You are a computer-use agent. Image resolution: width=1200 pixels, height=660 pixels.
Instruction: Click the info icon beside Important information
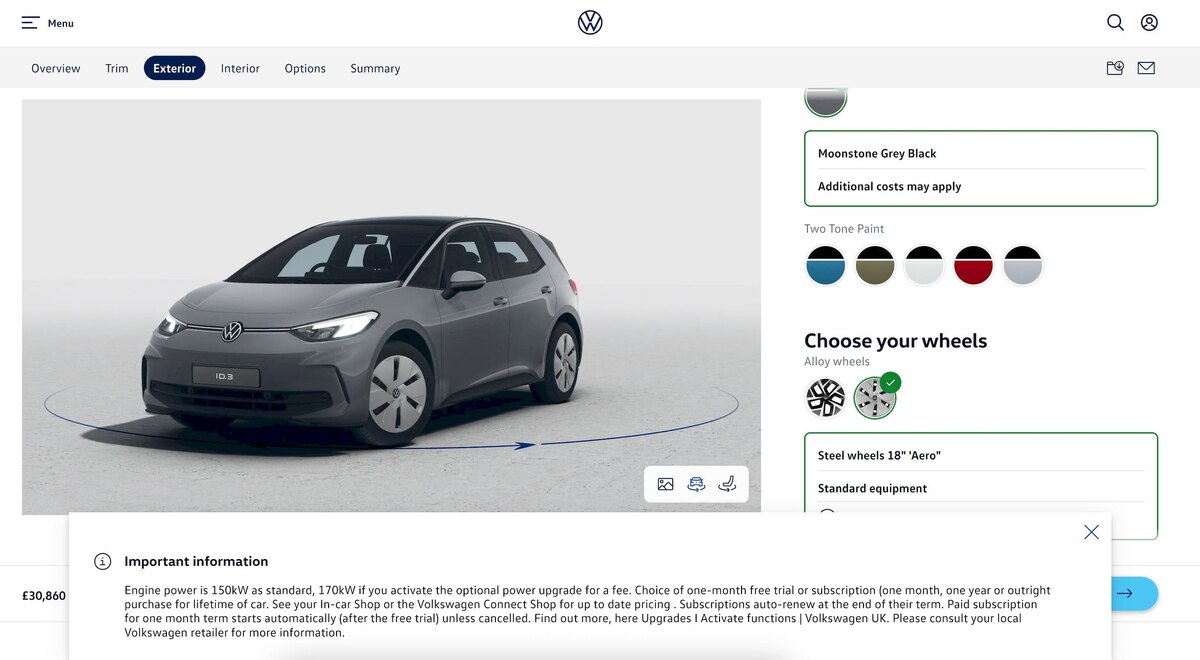pos(103,561)
